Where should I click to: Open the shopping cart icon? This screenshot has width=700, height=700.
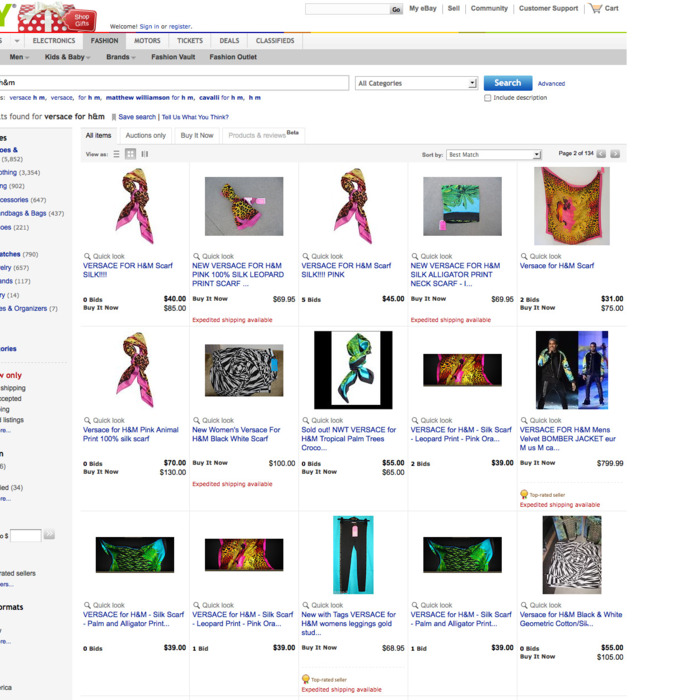coord(596,8)
